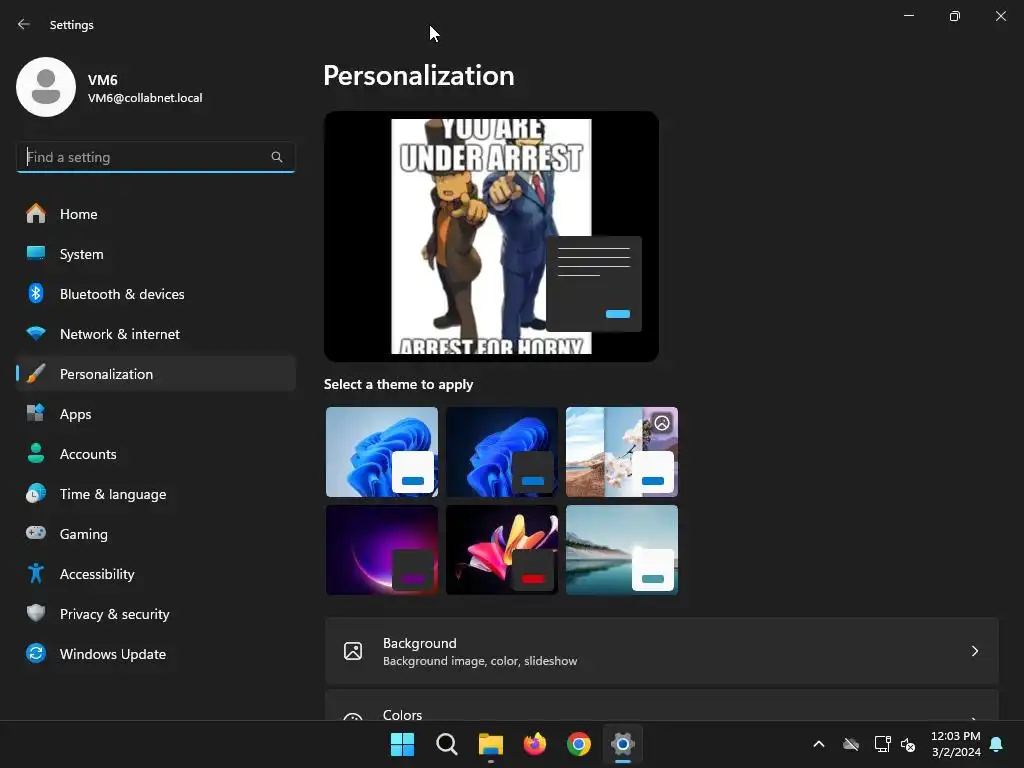Apply the dark blue bloom theme
The width and height of the screenshot is (1024, 768).
[x=502, y=452]
